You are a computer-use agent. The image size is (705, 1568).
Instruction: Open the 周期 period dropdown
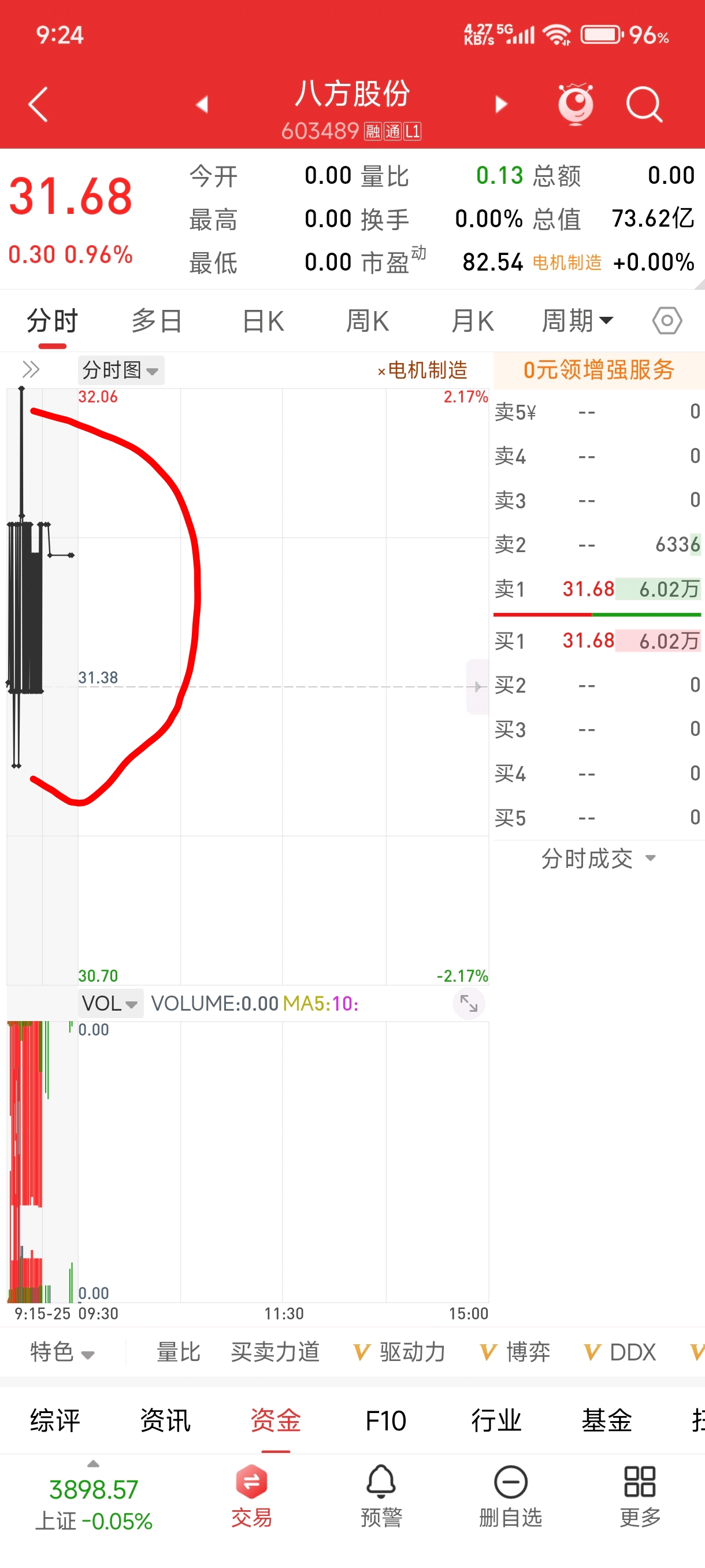pos(577,320)
